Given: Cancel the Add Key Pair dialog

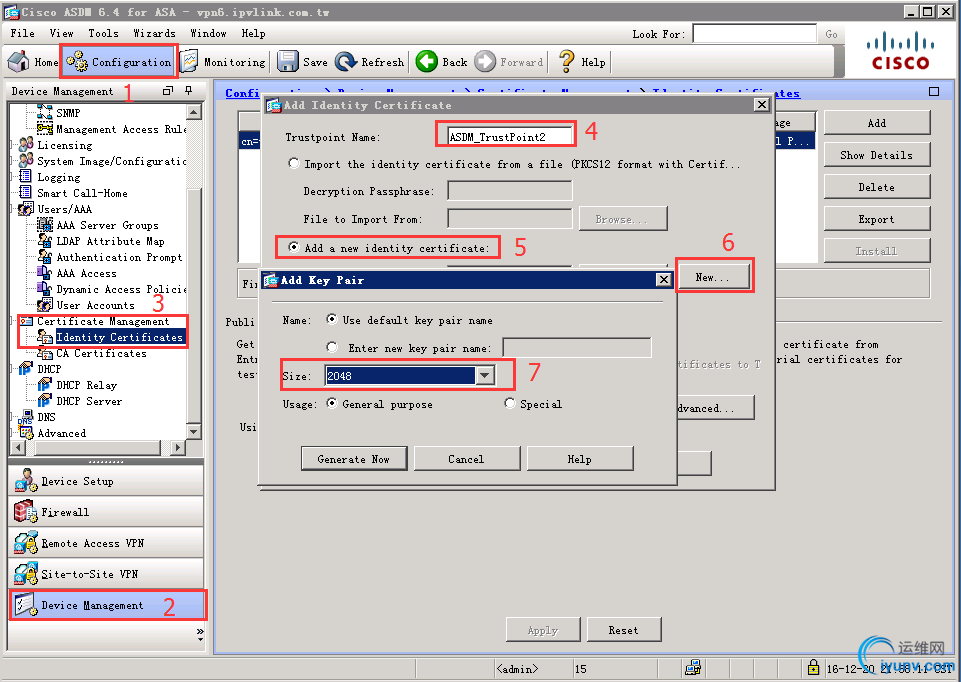Looking at the screenshot, I should (x=466, y=459).
